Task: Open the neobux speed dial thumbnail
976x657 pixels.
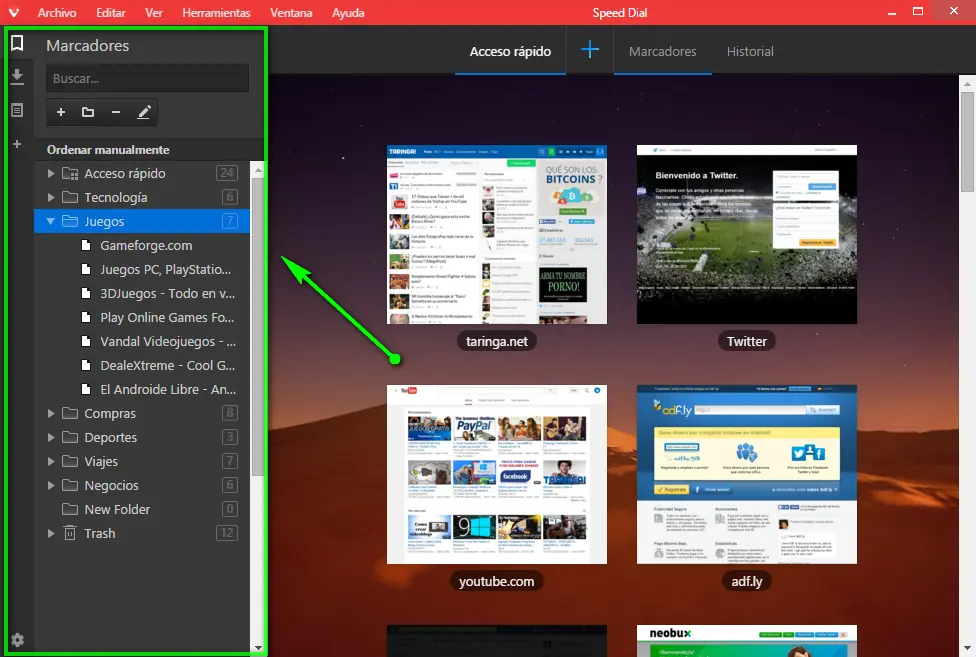Action: 747,641
